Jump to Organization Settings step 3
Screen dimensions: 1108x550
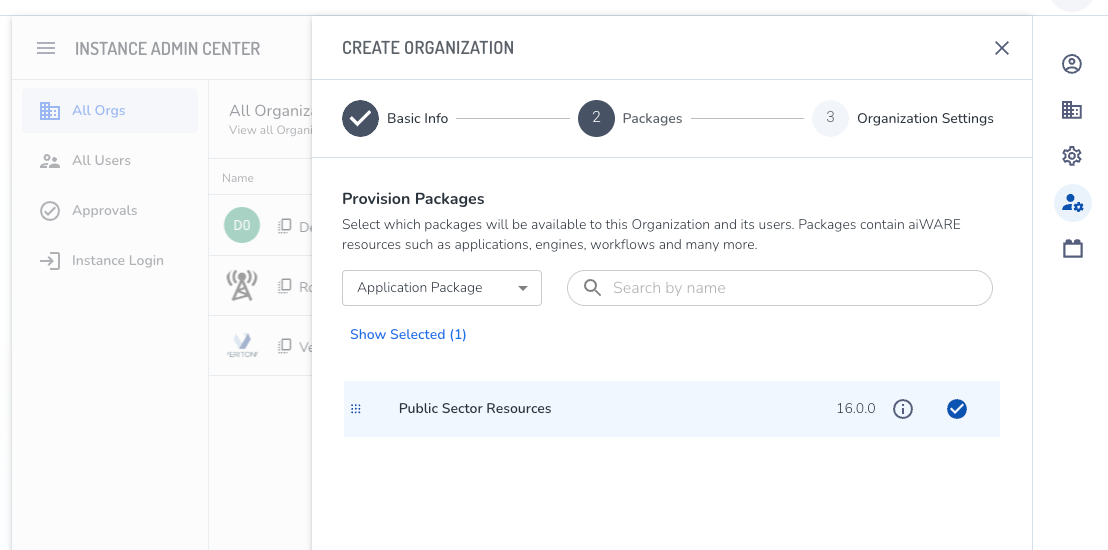pyautogui.click(x=903, y=118)
